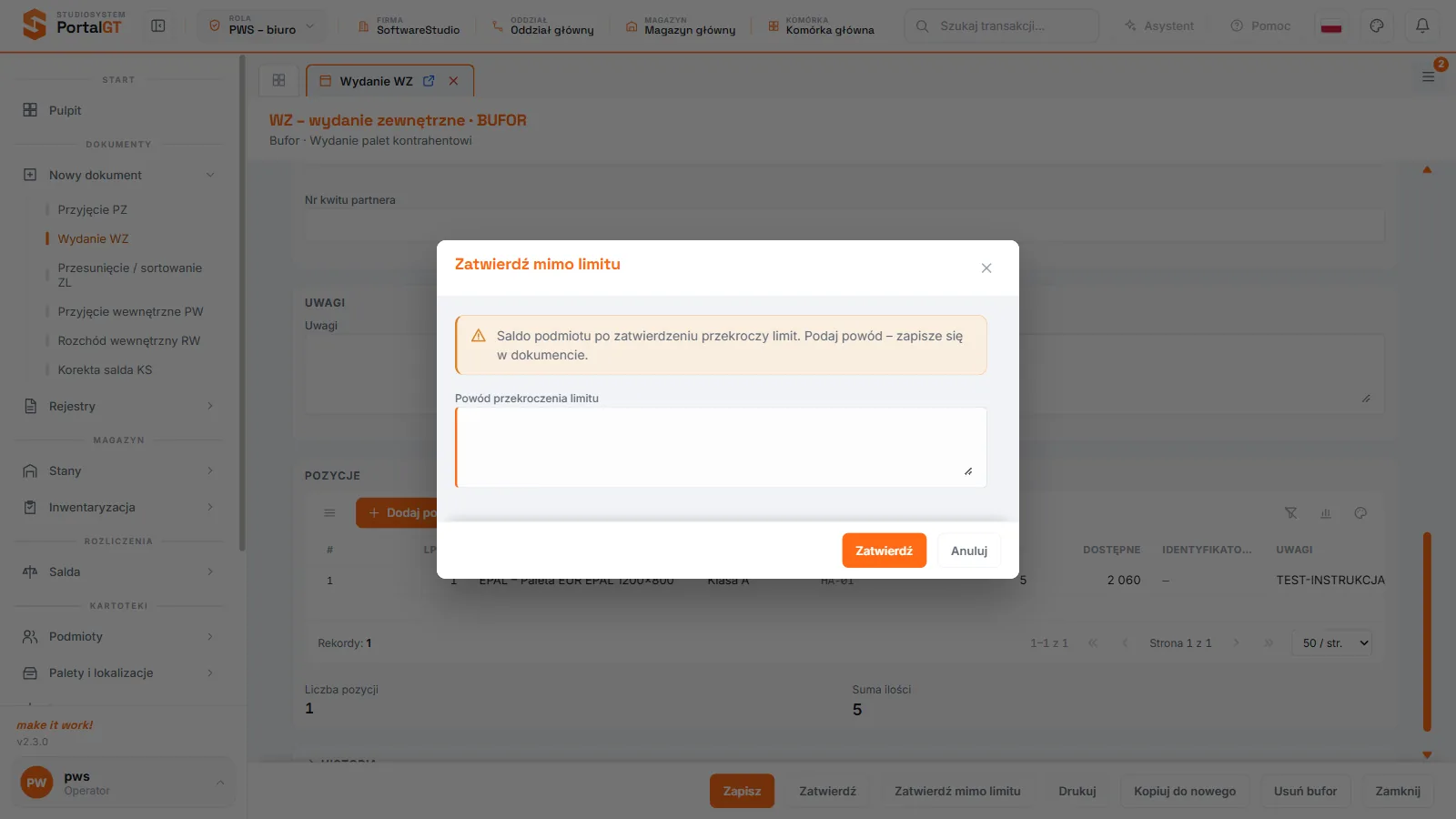Screen dimensions: 1456x819
Task: Confirm with orange Zatwierdź dialog button
Action: [884, 551]
